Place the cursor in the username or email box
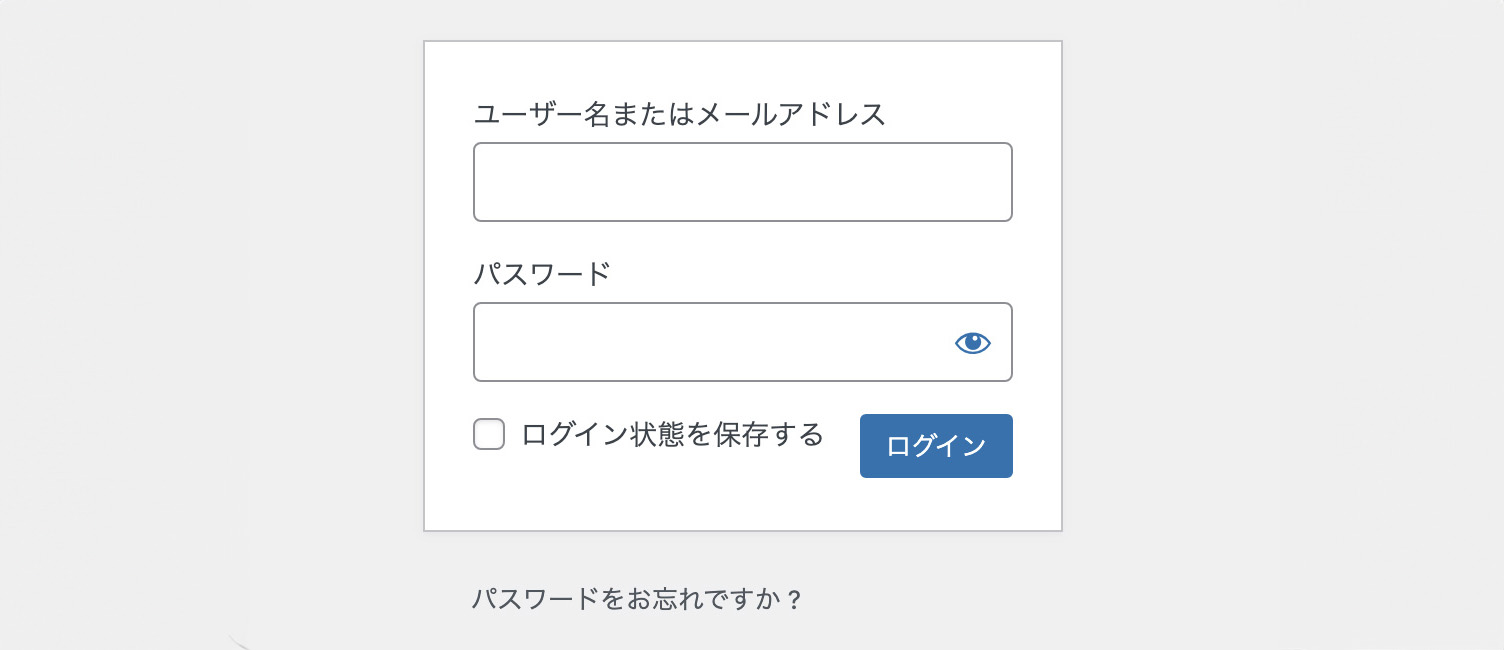The height and width of the screenshot is (650, 1504). pos(742,182)
